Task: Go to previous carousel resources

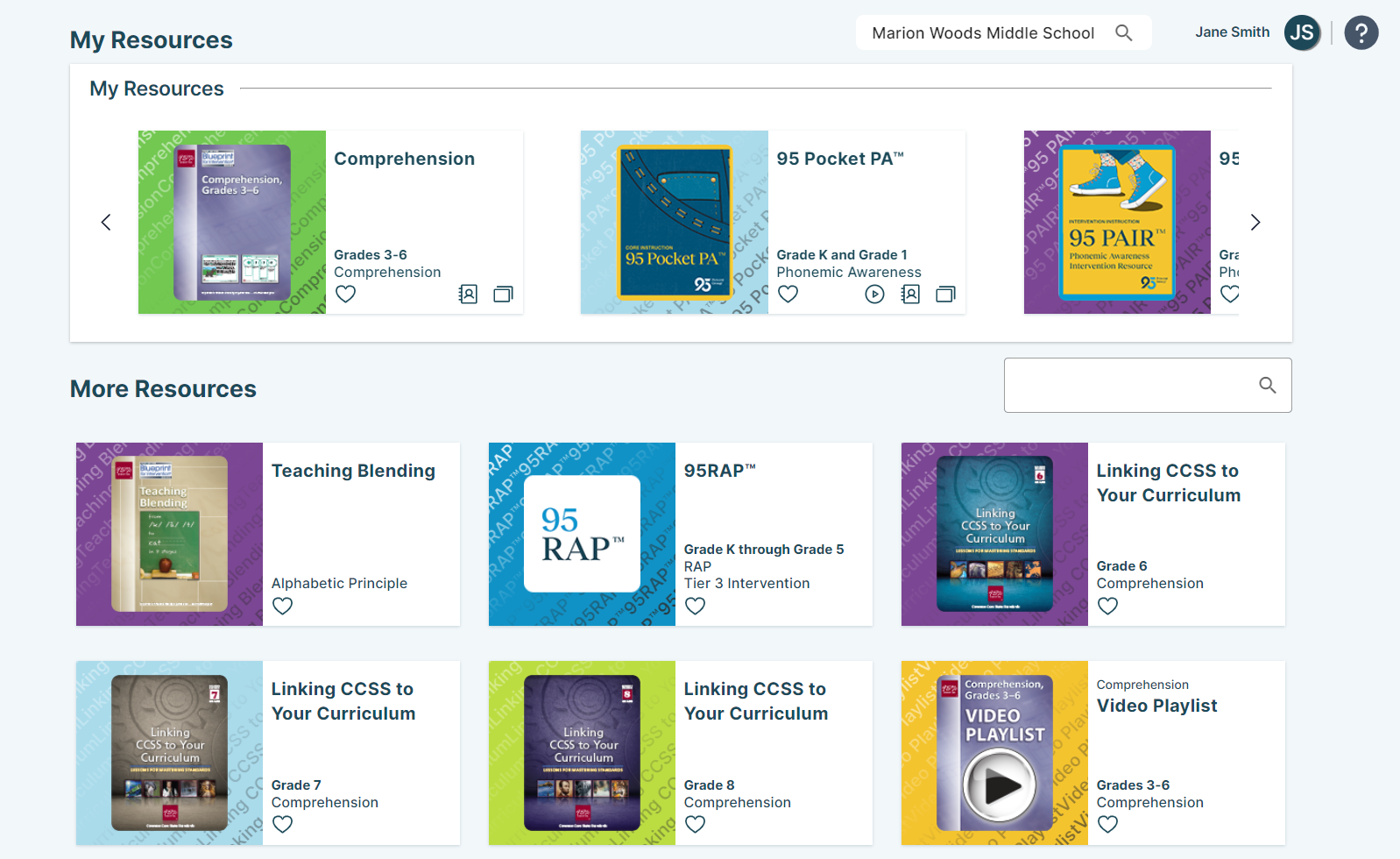Action: click(x=106, y=223)
